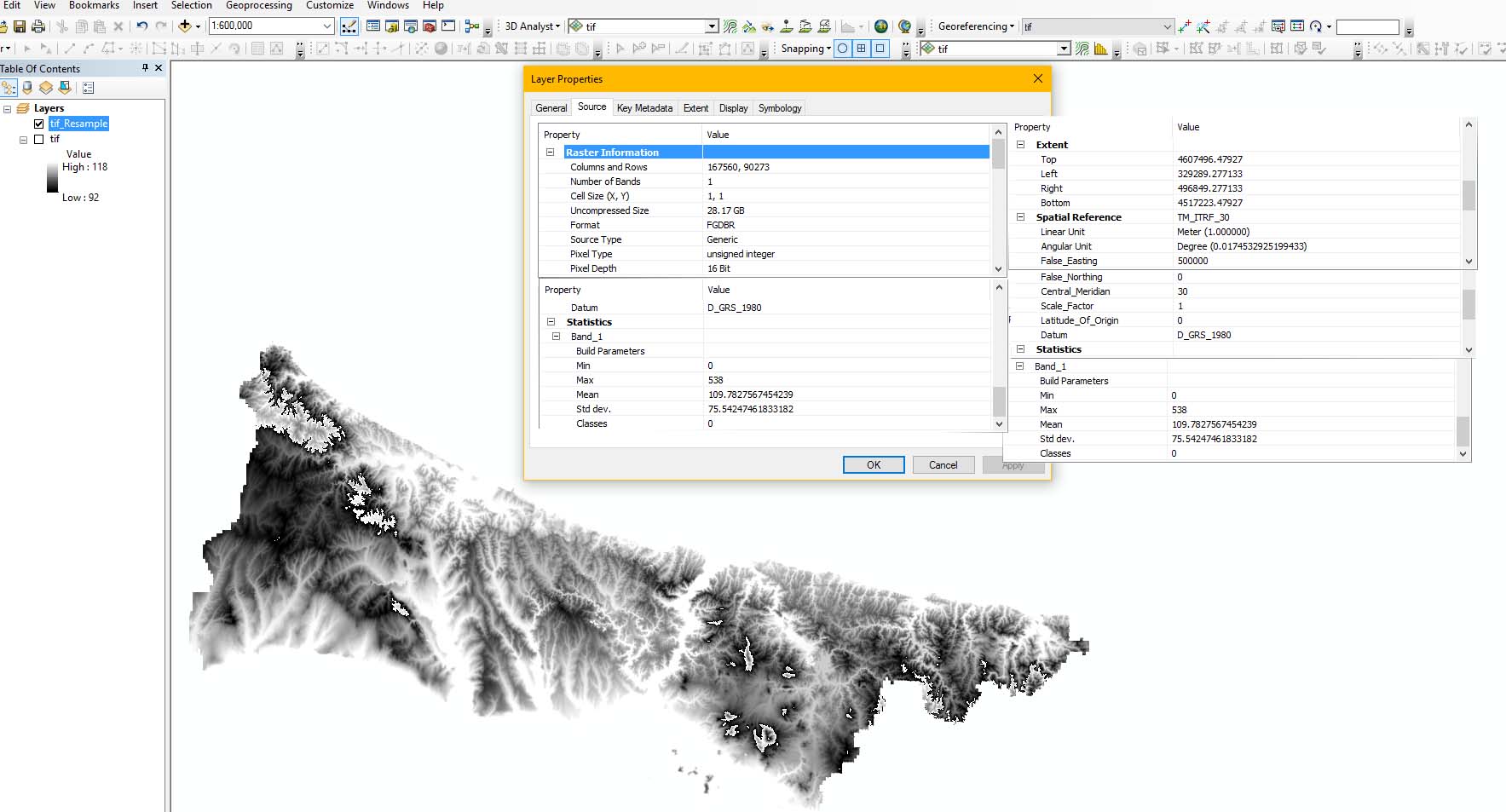This screenshot has width=1506, height=812.
Task: Open Table Of Contents Options icon
Action: pyautogui.click(x=88, y=88)
